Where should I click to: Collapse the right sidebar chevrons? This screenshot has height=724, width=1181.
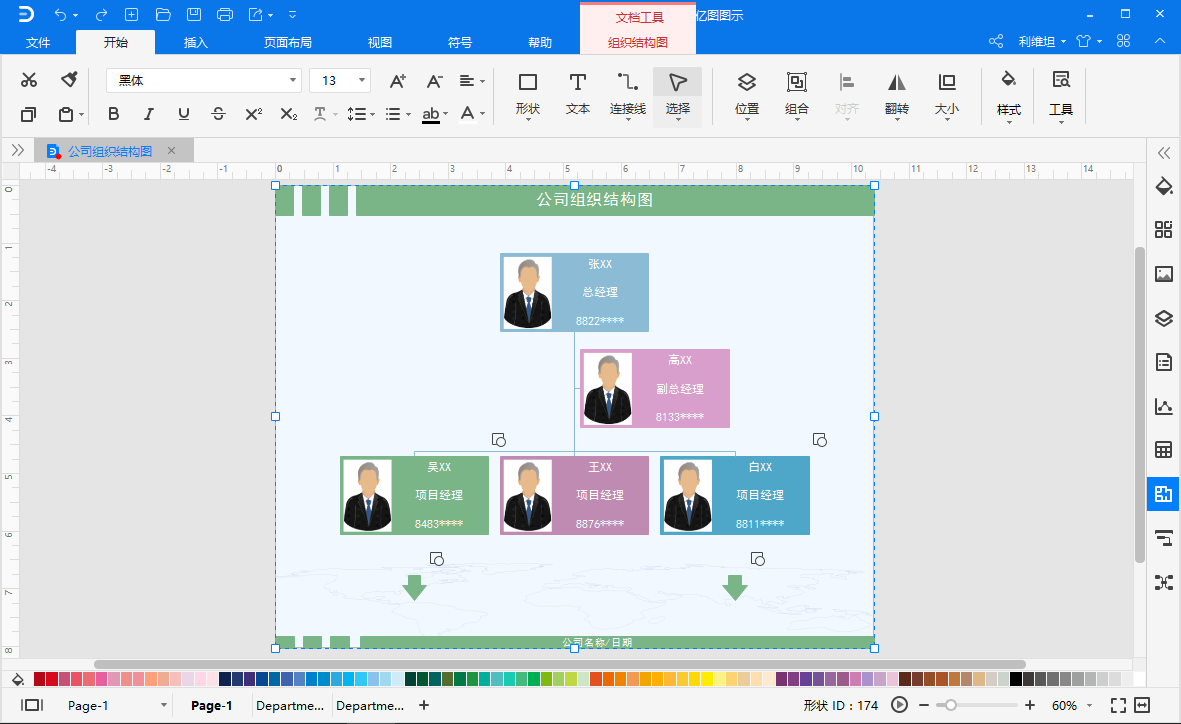coord(1164,153)
